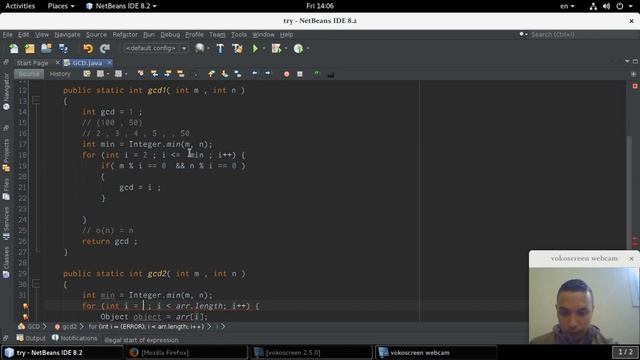Click the Build Project hammer icon

220,49
